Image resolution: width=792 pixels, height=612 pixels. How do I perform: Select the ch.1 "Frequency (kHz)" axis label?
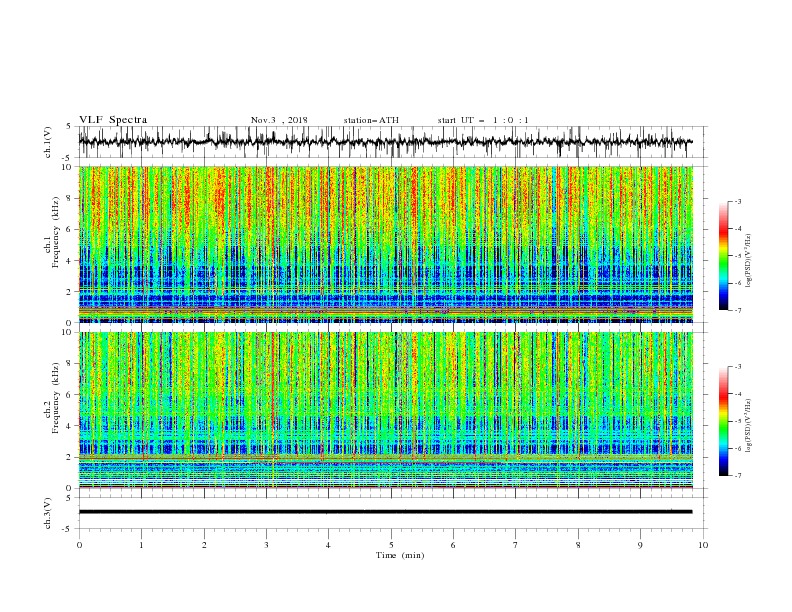[56, 232]
